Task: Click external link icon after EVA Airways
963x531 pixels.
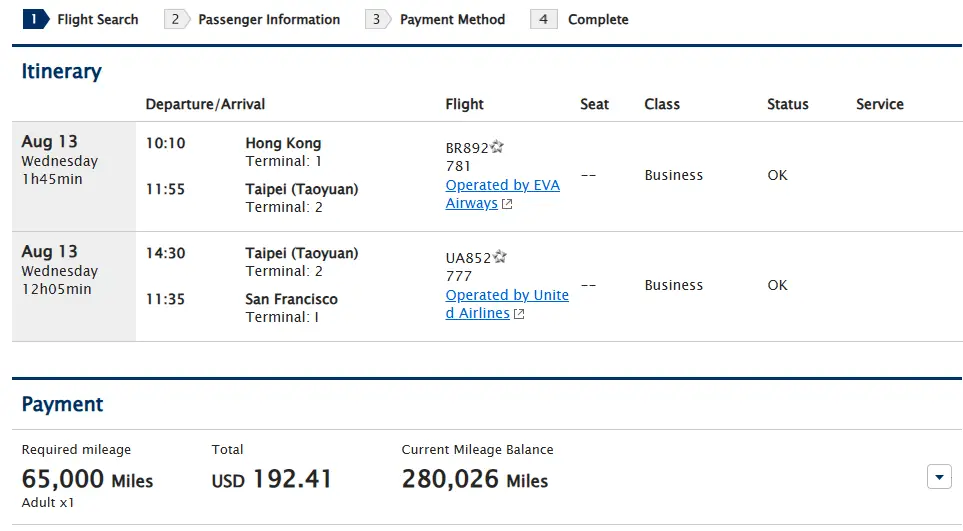Action: point(507,204)
